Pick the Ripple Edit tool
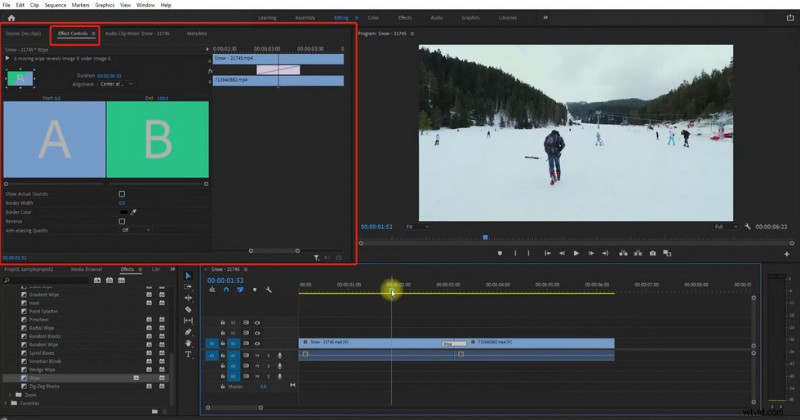The width and height of the screenshot is (800, 420). [188, 298]
